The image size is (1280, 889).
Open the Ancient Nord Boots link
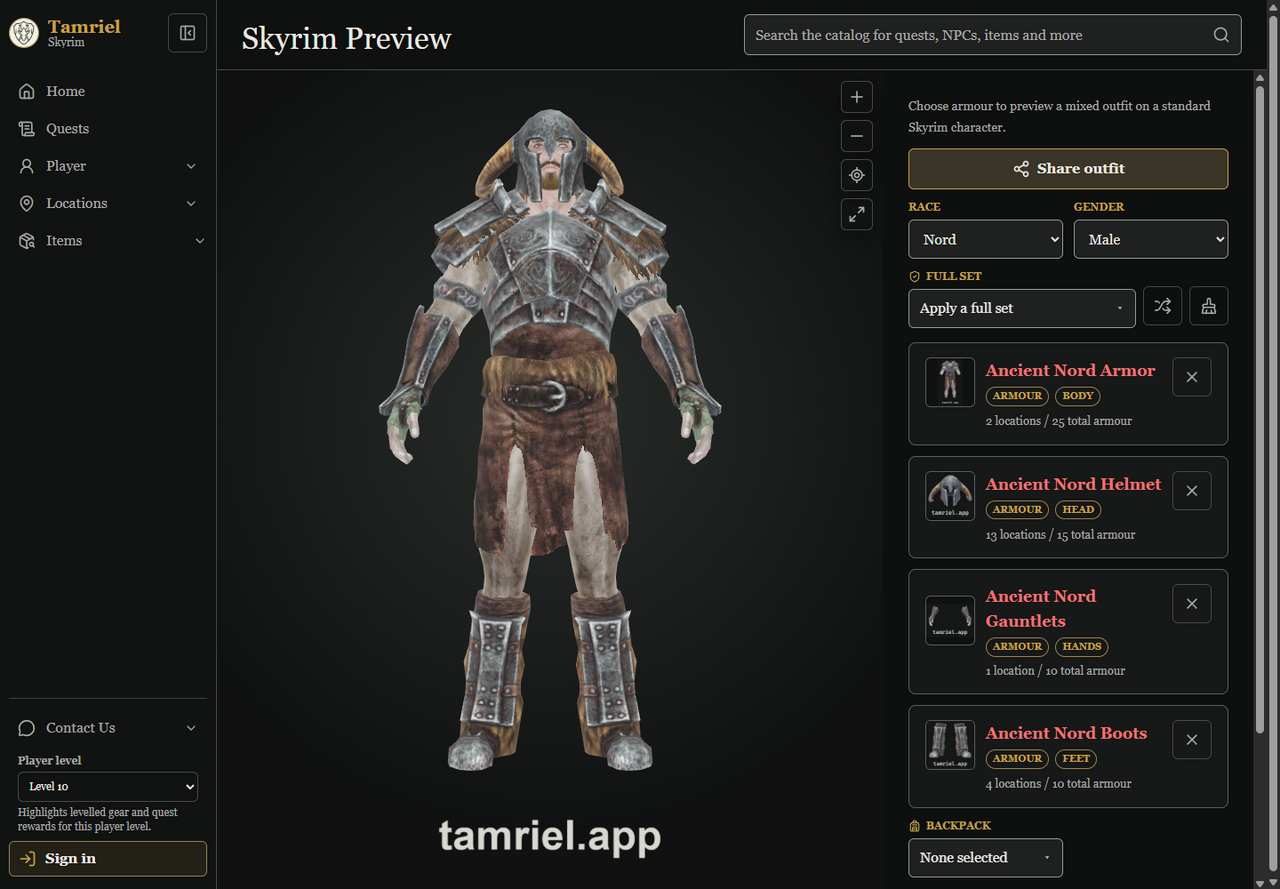(x=1066, y=733)
